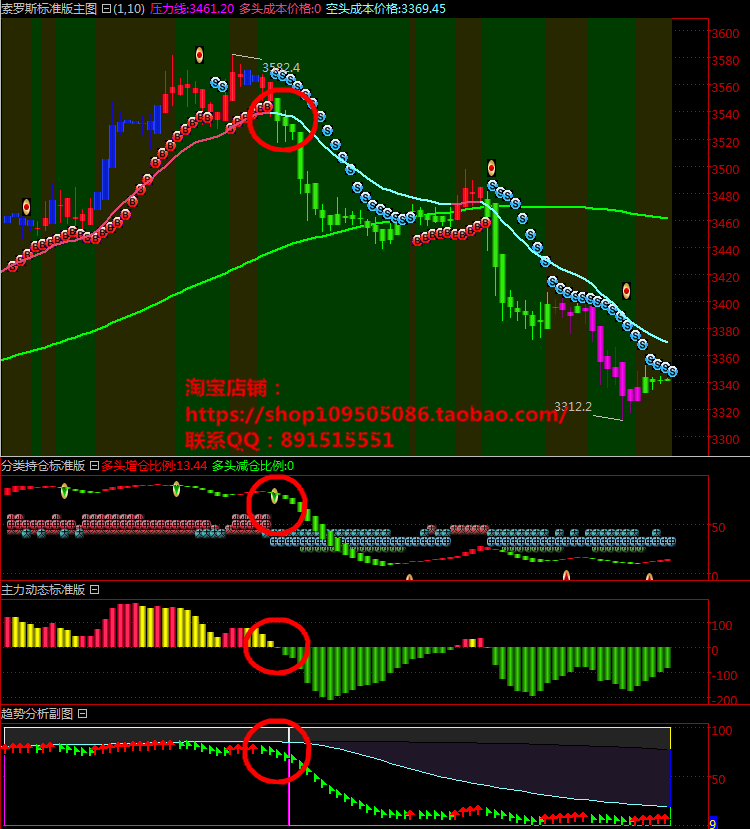Click the 多头增仓比例:13.44 indicator label
Screen dimensions: 750x829
(x=154, y=466)
